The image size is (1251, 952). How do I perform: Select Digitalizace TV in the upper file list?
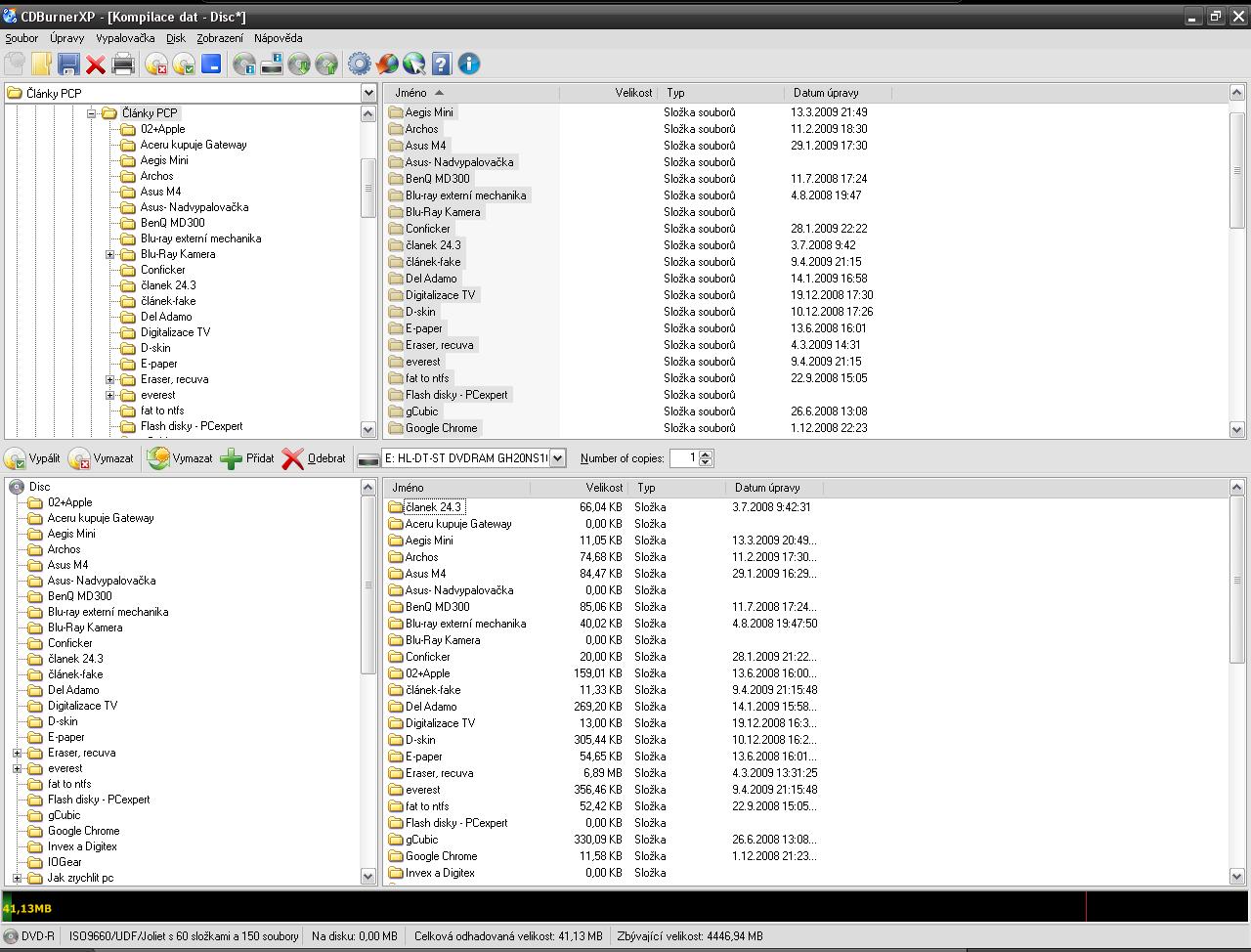440,295
